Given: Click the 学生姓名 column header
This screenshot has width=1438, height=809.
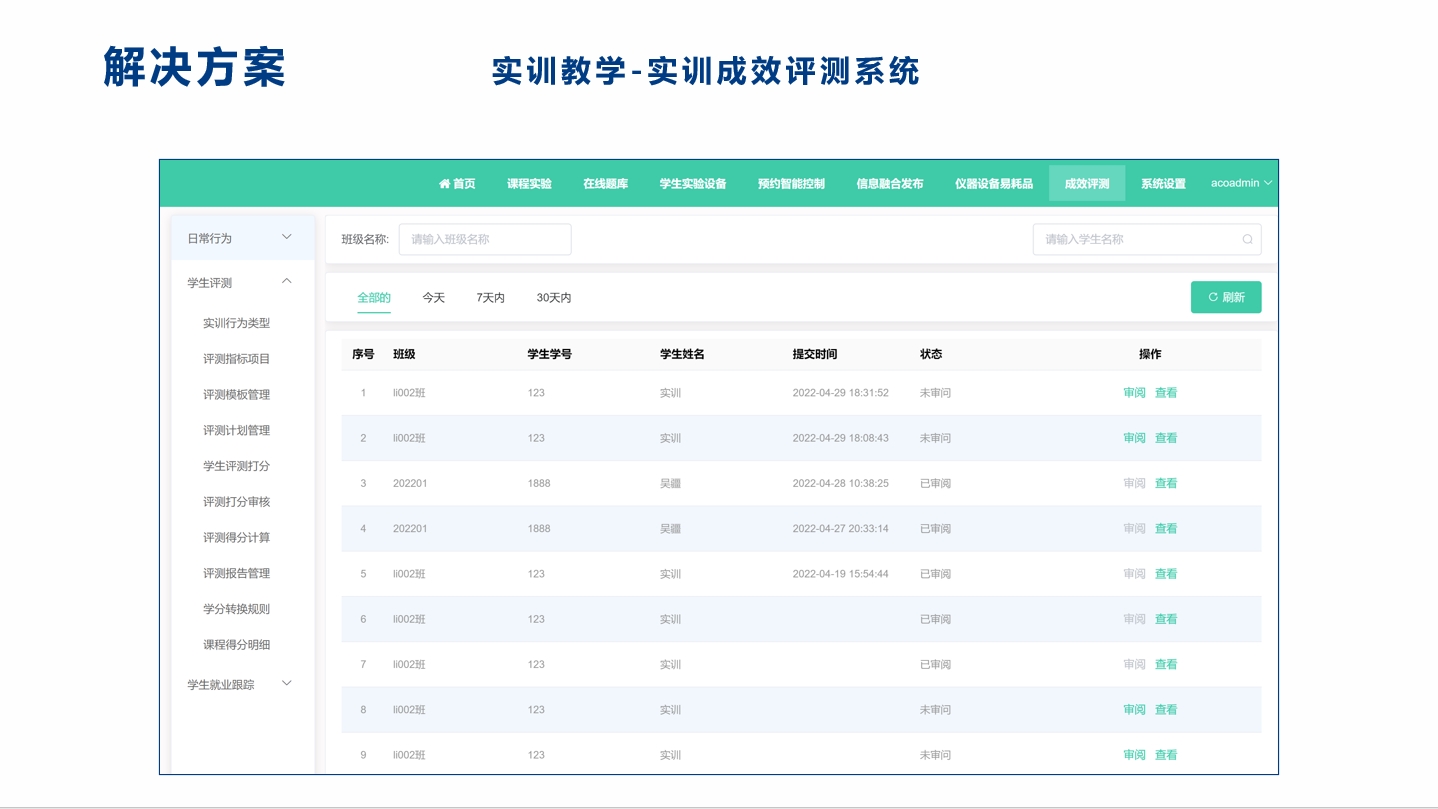Looking at the screenshot, I should 682,354.
